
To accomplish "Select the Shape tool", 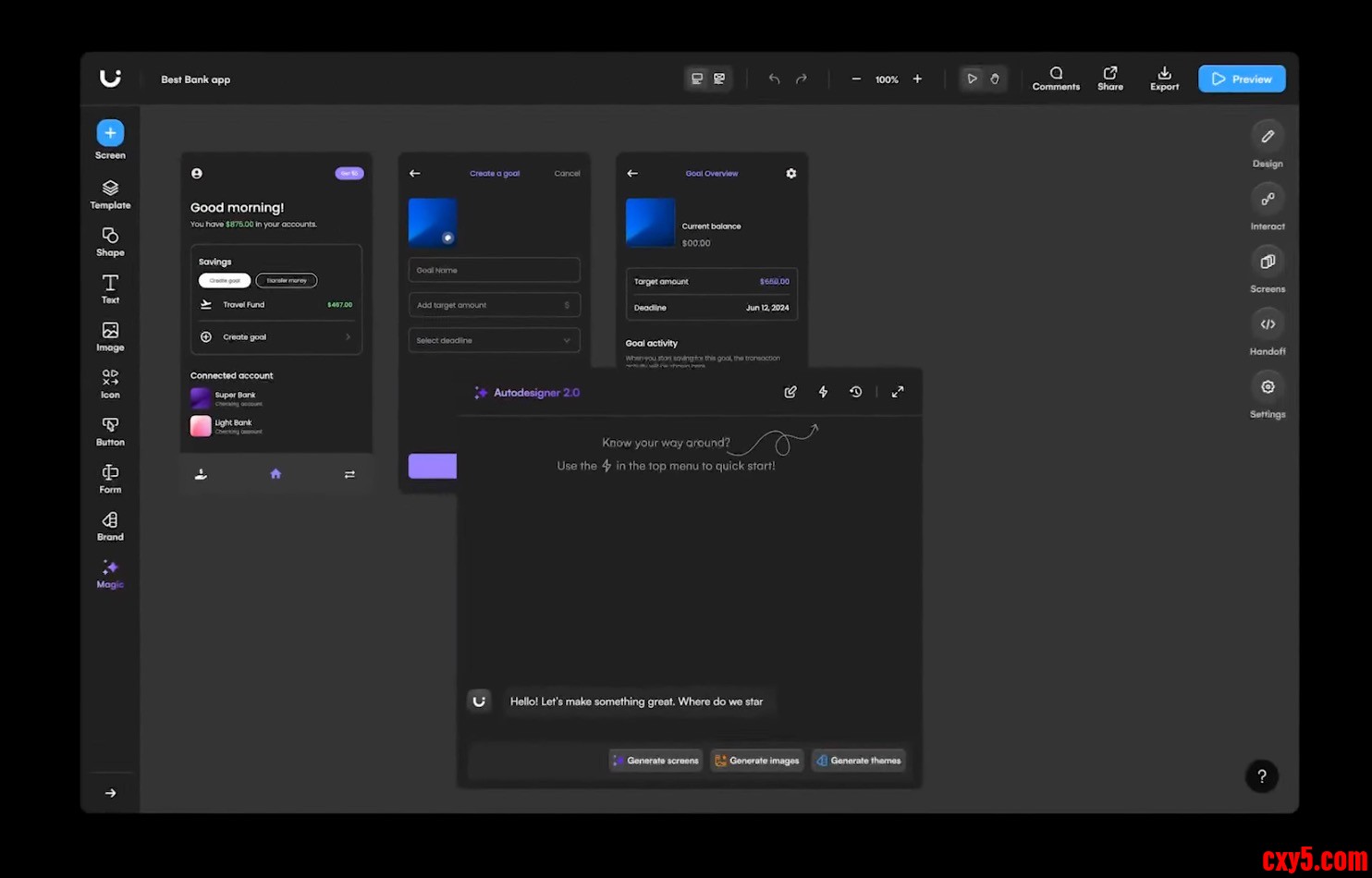I will [x=110, y=241].
